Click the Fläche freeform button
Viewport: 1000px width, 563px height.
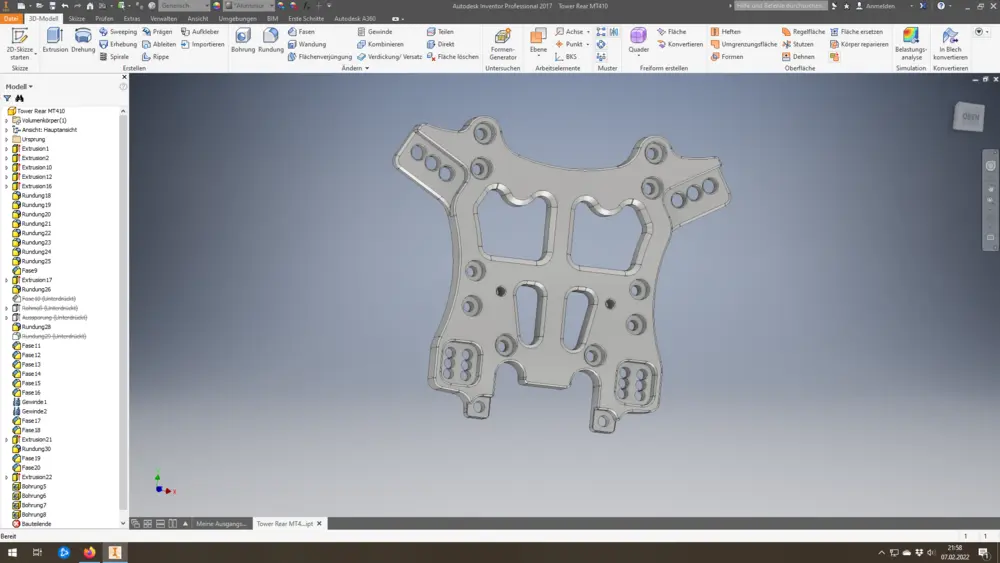(672, 31)
